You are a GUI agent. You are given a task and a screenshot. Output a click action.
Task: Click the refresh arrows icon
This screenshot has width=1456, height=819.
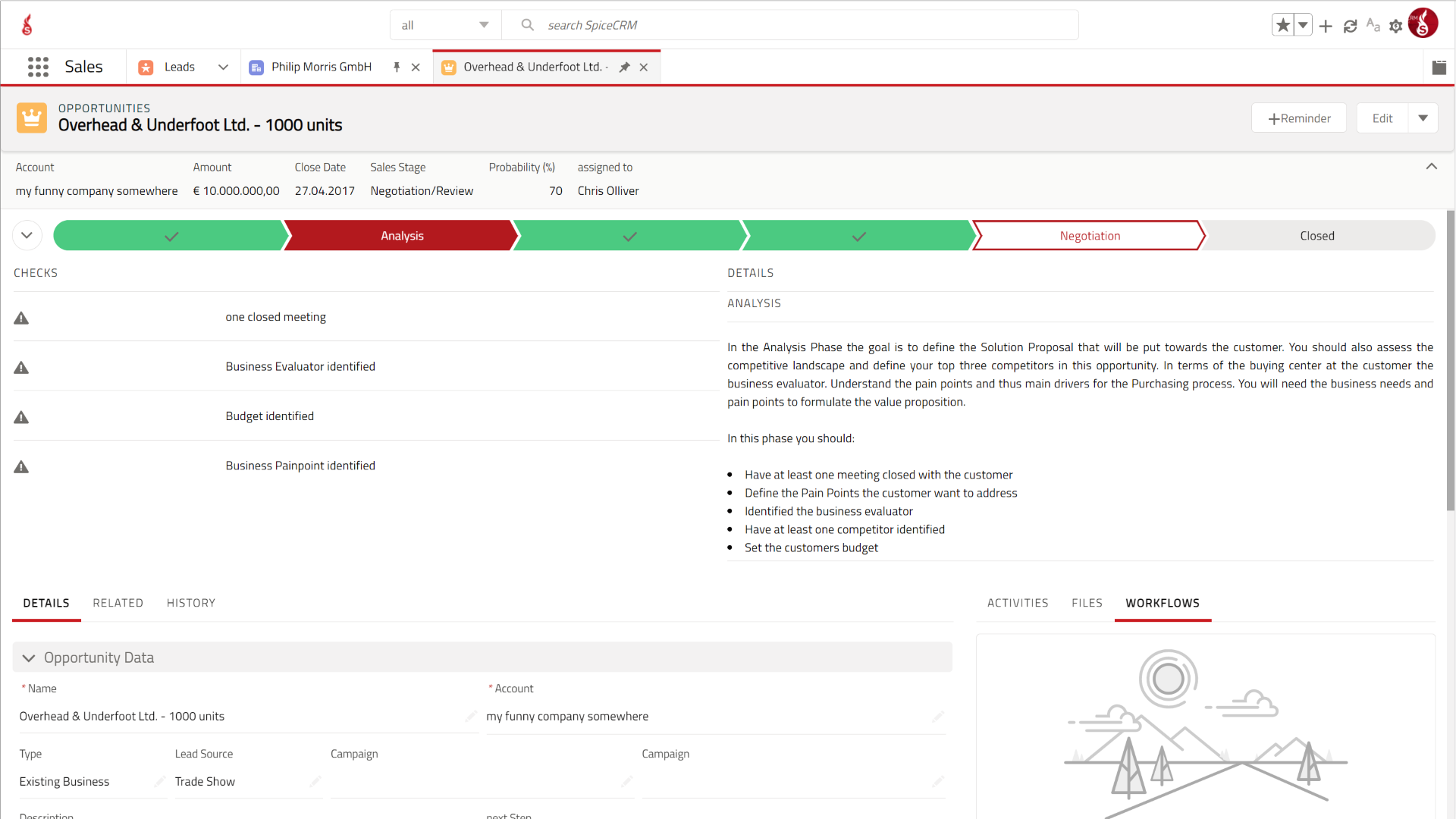[1350, 26]
